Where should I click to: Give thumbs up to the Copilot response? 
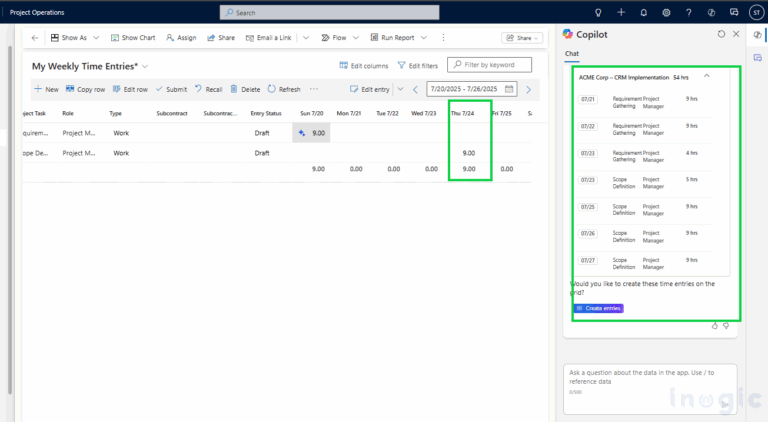click(715, 326)
